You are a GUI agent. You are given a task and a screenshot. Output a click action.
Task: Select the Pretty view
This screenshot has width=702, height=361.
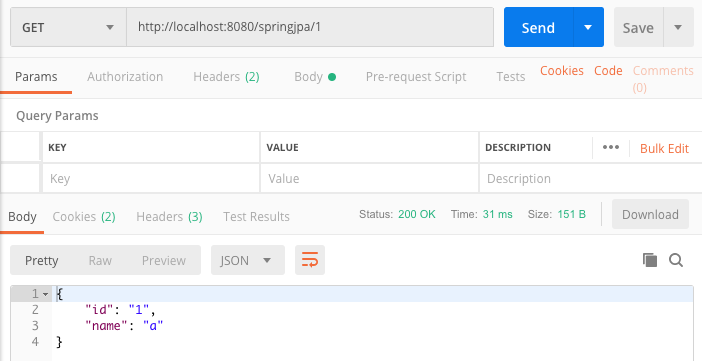click(42, 260)
